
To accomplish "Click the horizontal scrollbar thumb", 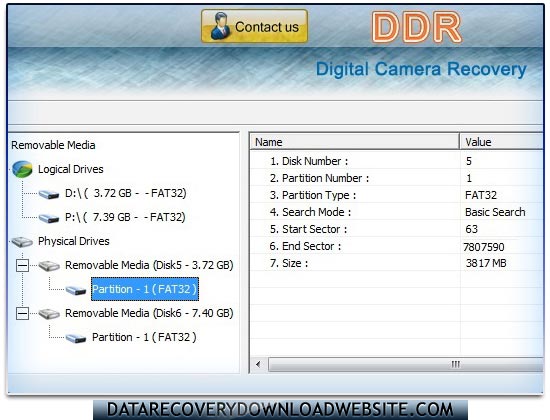I will click(x=406, y=364).
